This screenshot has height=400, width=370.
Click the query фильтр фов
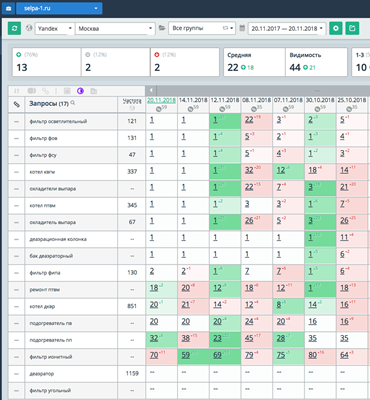point(43,138)
